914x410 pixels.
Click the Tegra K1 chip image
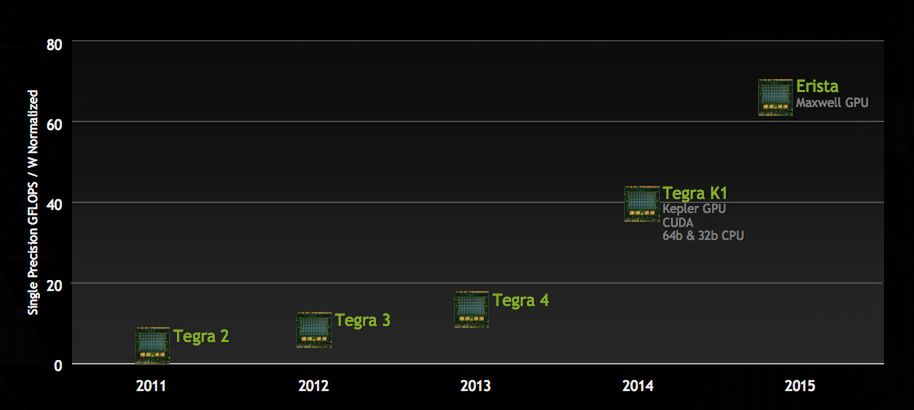[x=642, y=204]
